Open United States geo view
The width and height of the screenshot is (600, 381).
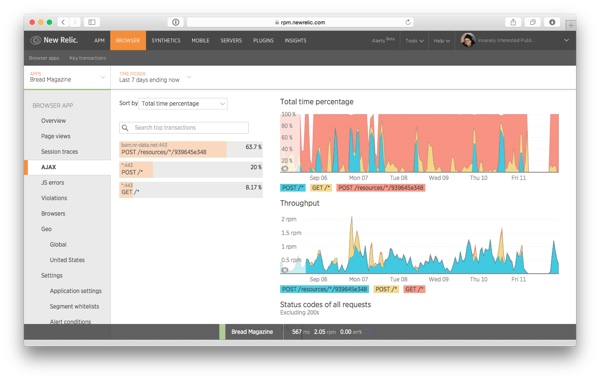coord(67,260)
